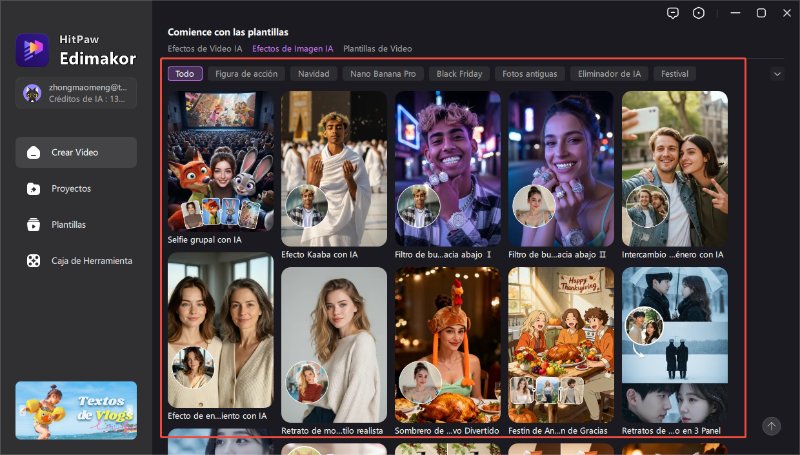The image size is (800, 455).
Task: Open the Selfie grupal con IA template
Action: tap(220, 161)
